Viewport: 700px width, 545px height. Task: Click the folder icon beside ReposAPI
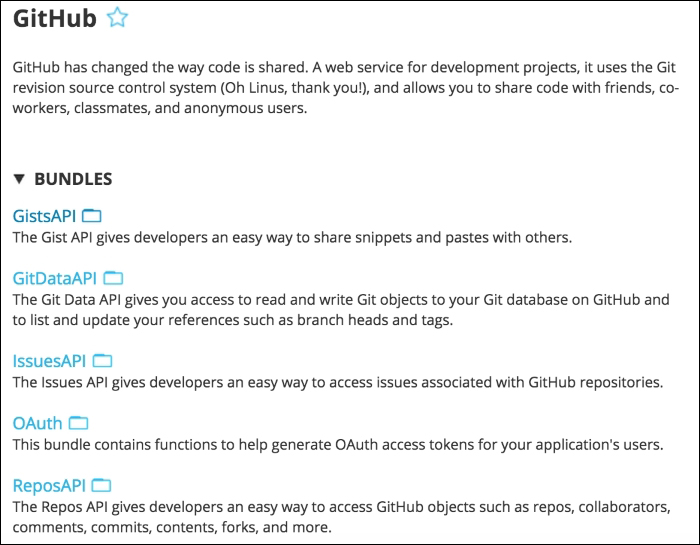pyautogui.click(x=101, y=485)
